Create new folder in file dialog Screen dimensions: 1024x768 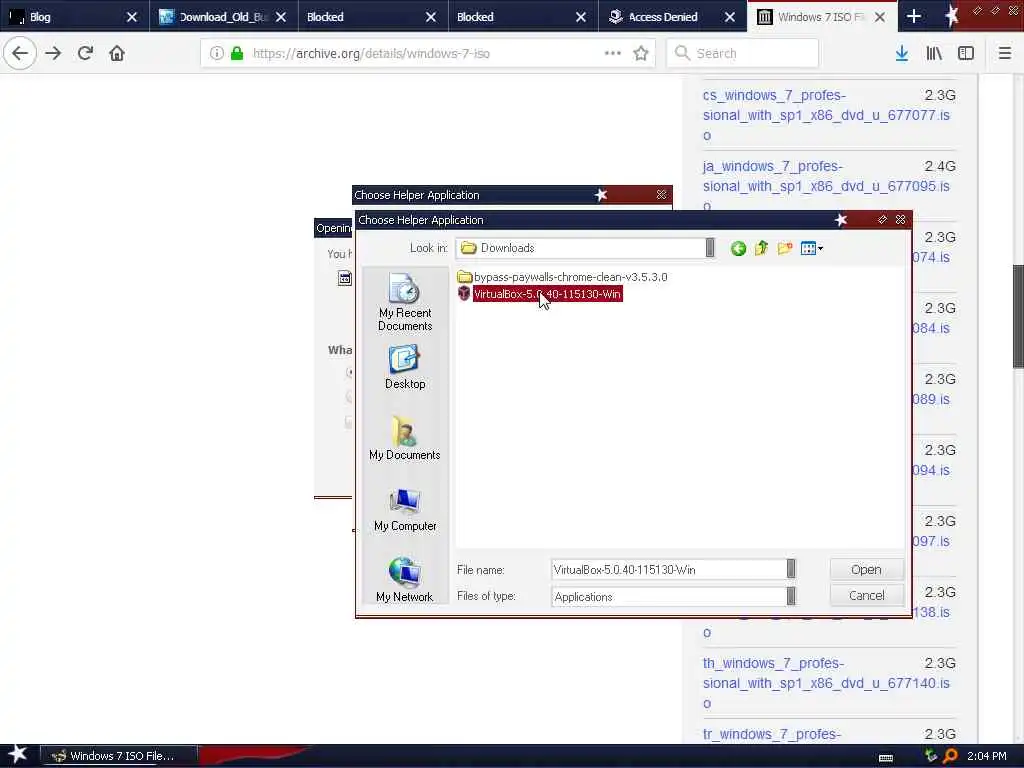pyautogui.click(x=785, y=248)
